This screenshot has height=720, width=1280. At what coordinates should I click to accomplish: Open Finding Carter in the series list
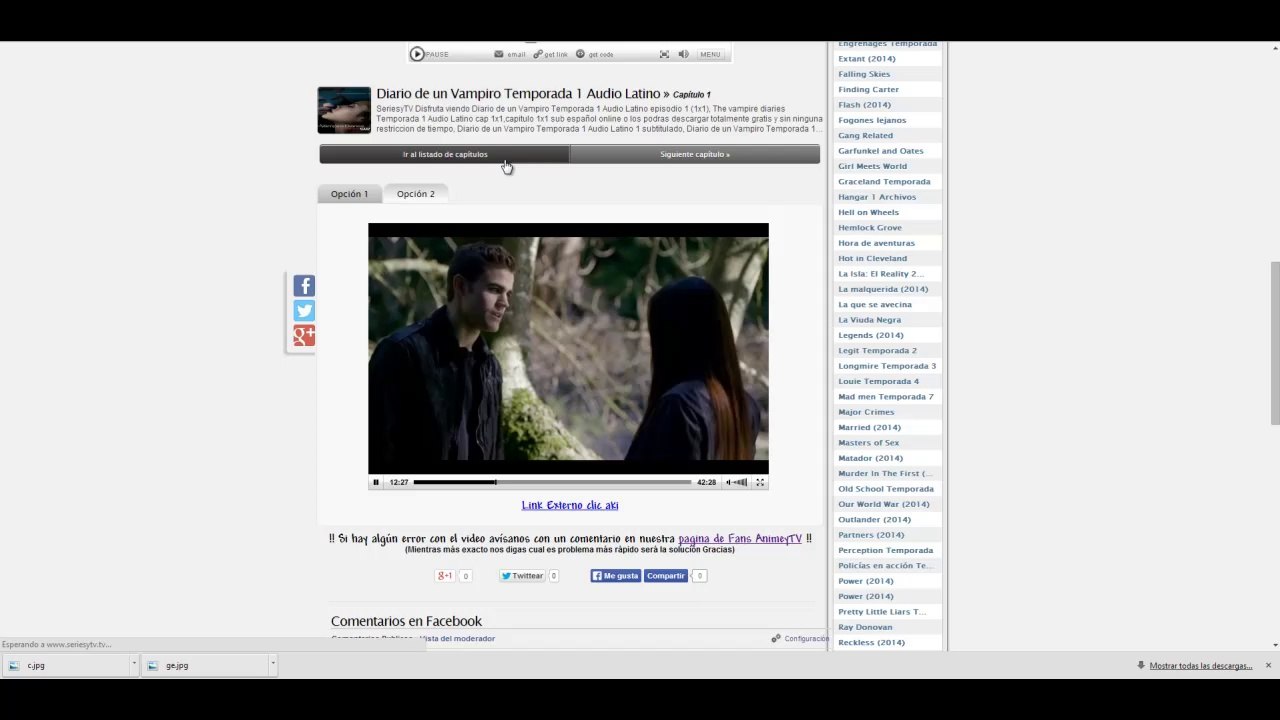click(868, 90)
